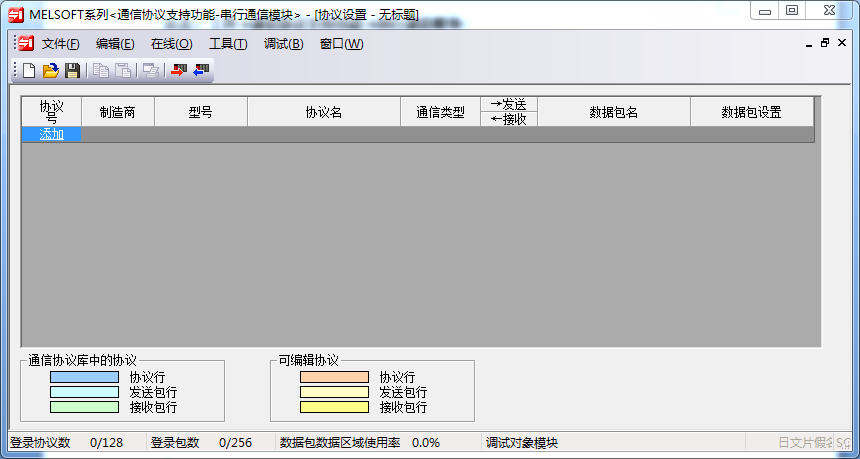Click the Paste toolbar icon
The width and height of the screenshot is (860, 459).
click(122, 70)
